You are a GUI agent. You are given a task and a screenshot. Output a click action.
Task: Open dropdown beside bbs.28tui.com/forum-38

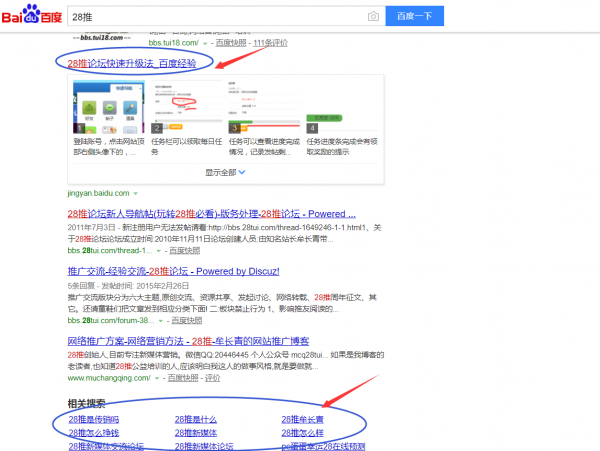coord(161,321)
